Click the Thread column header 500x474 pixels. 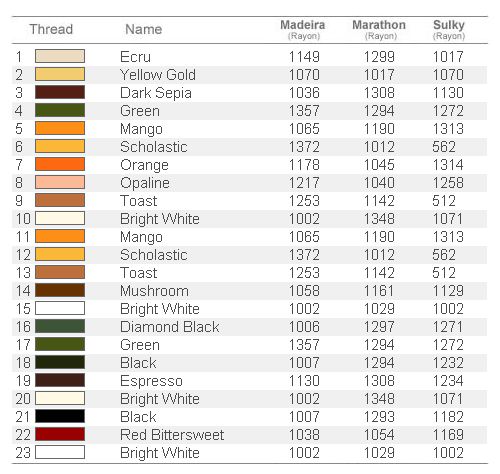coord(51,29)
